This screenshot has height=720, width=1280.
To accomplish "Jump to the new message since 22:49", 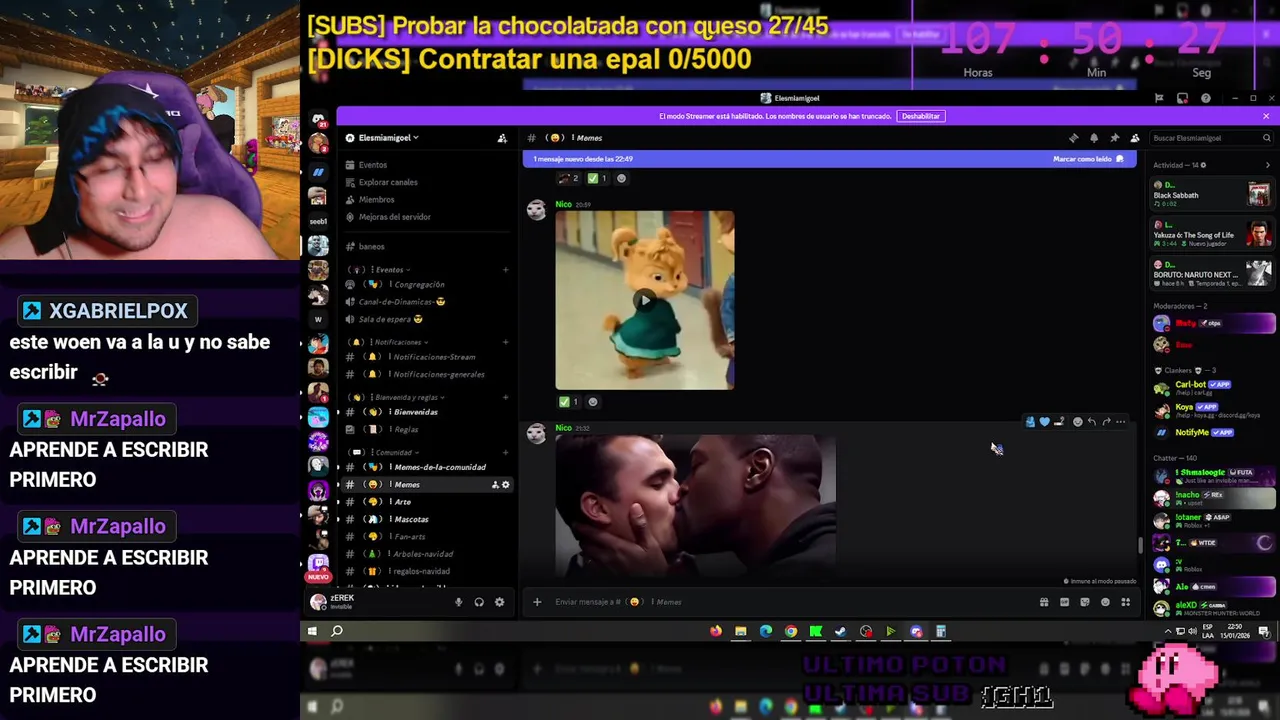I will click(583, 159).
